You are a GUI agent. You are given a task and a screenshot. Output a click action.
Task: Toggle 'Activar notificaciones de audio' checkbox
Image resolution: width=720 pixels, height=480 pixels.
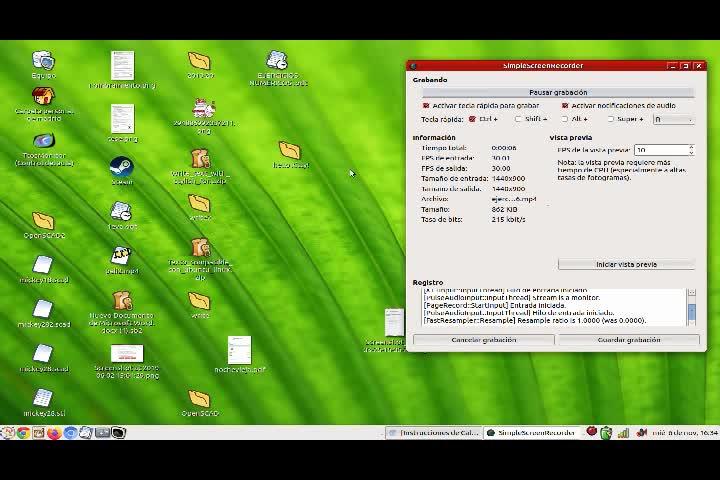point(566,105)
